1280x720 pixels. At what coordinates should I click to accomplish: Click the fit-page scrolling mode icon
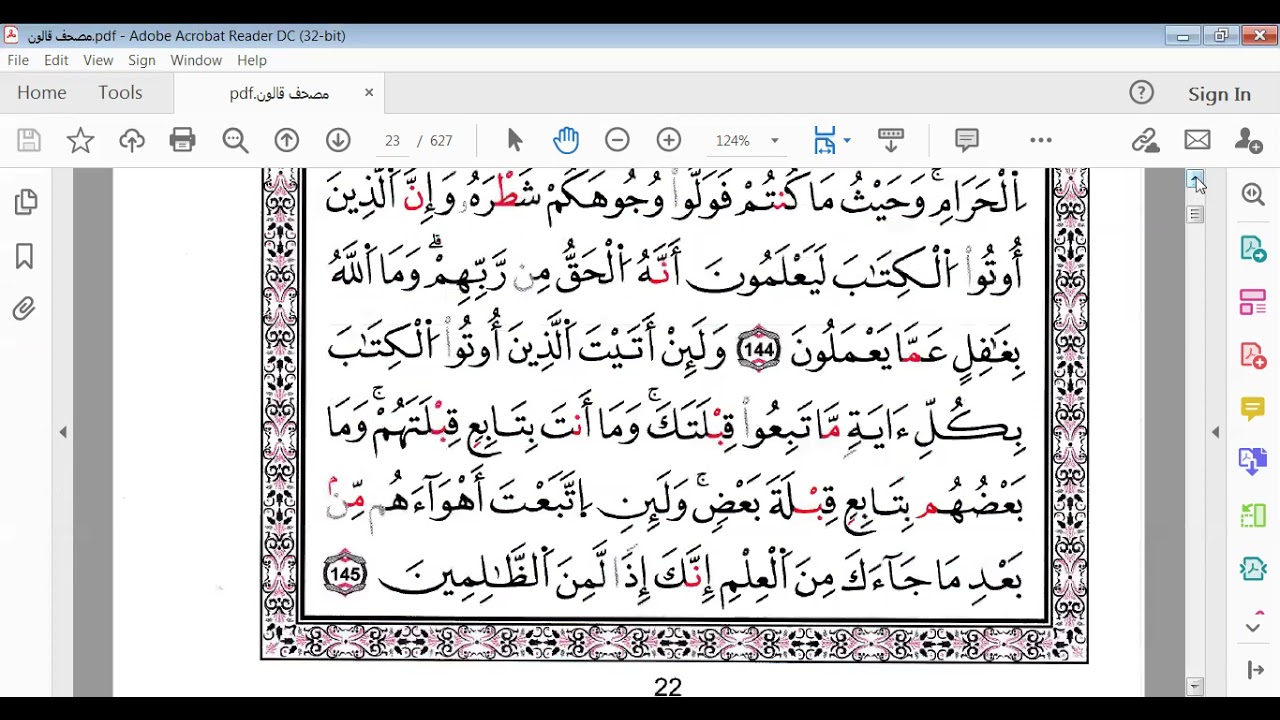click(824, 140)
